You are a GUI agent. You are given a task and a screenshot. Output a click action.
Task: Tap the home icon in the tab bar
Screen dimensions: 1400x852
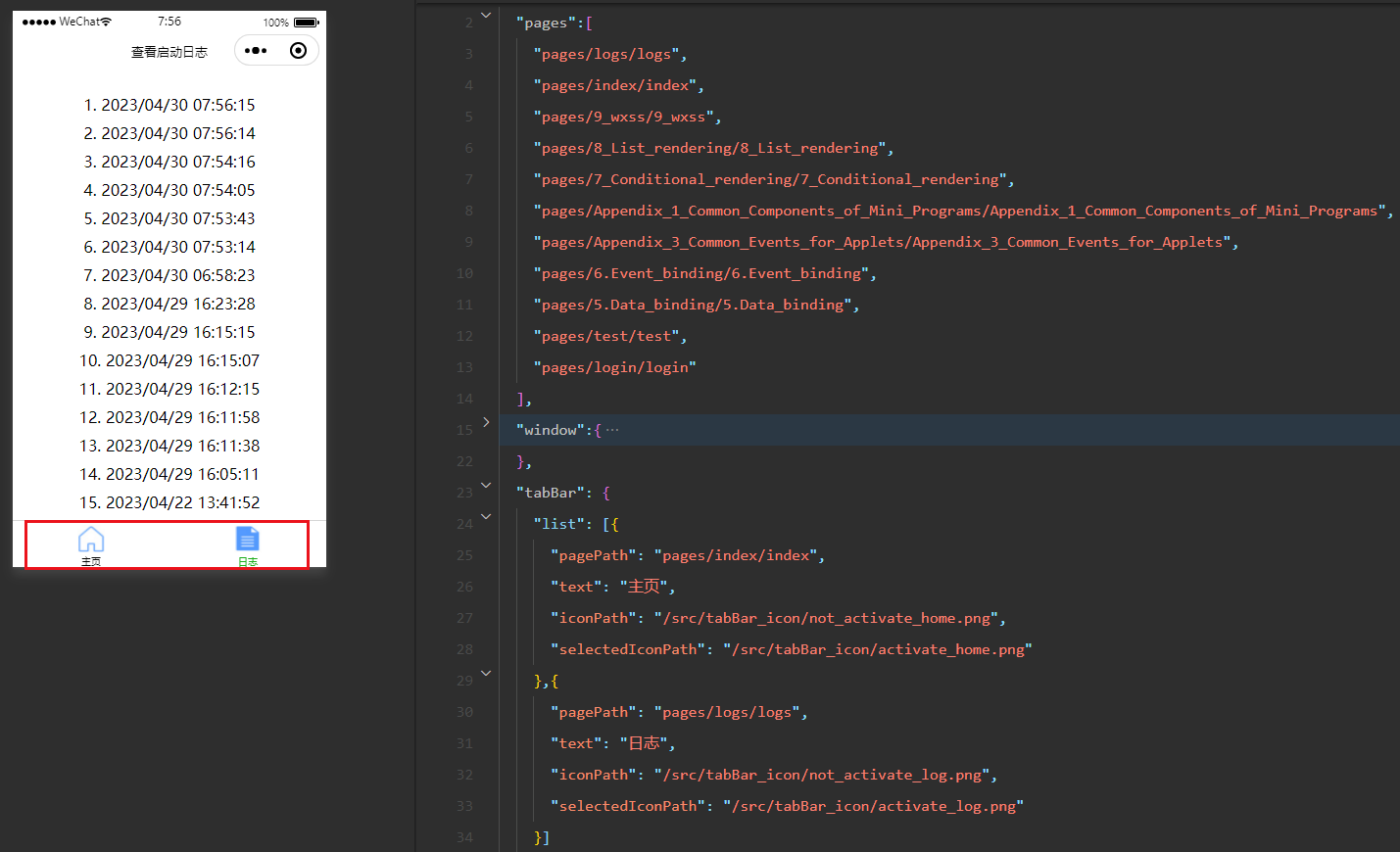click(91, 538)
